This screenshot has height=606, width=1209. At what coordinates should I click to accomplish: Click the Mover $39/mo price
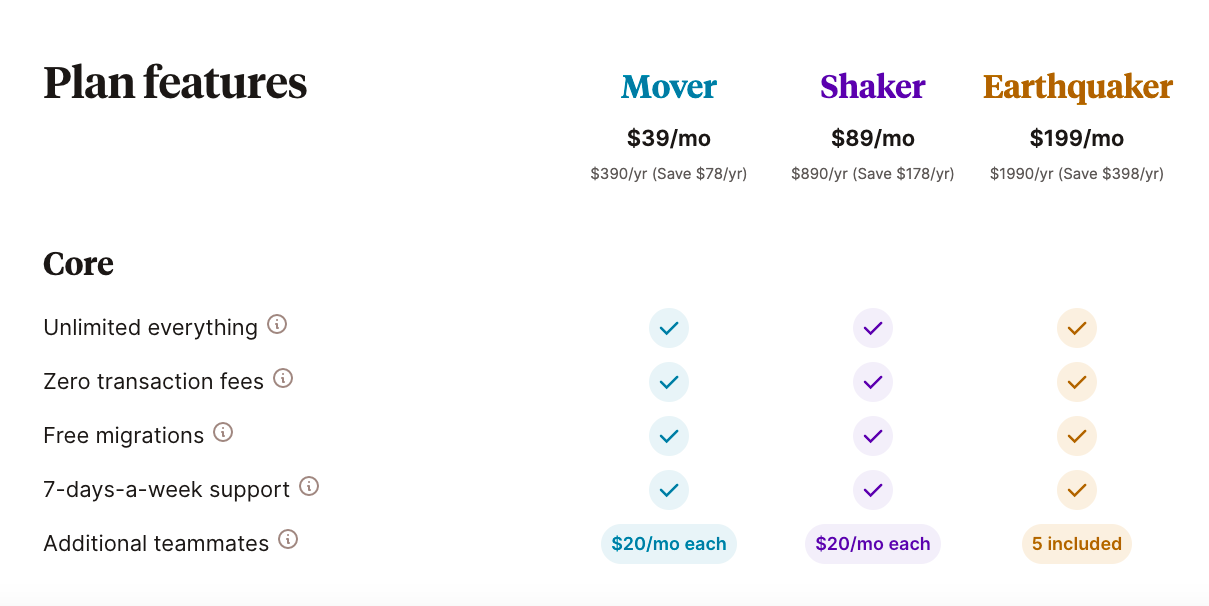(669, 138)
